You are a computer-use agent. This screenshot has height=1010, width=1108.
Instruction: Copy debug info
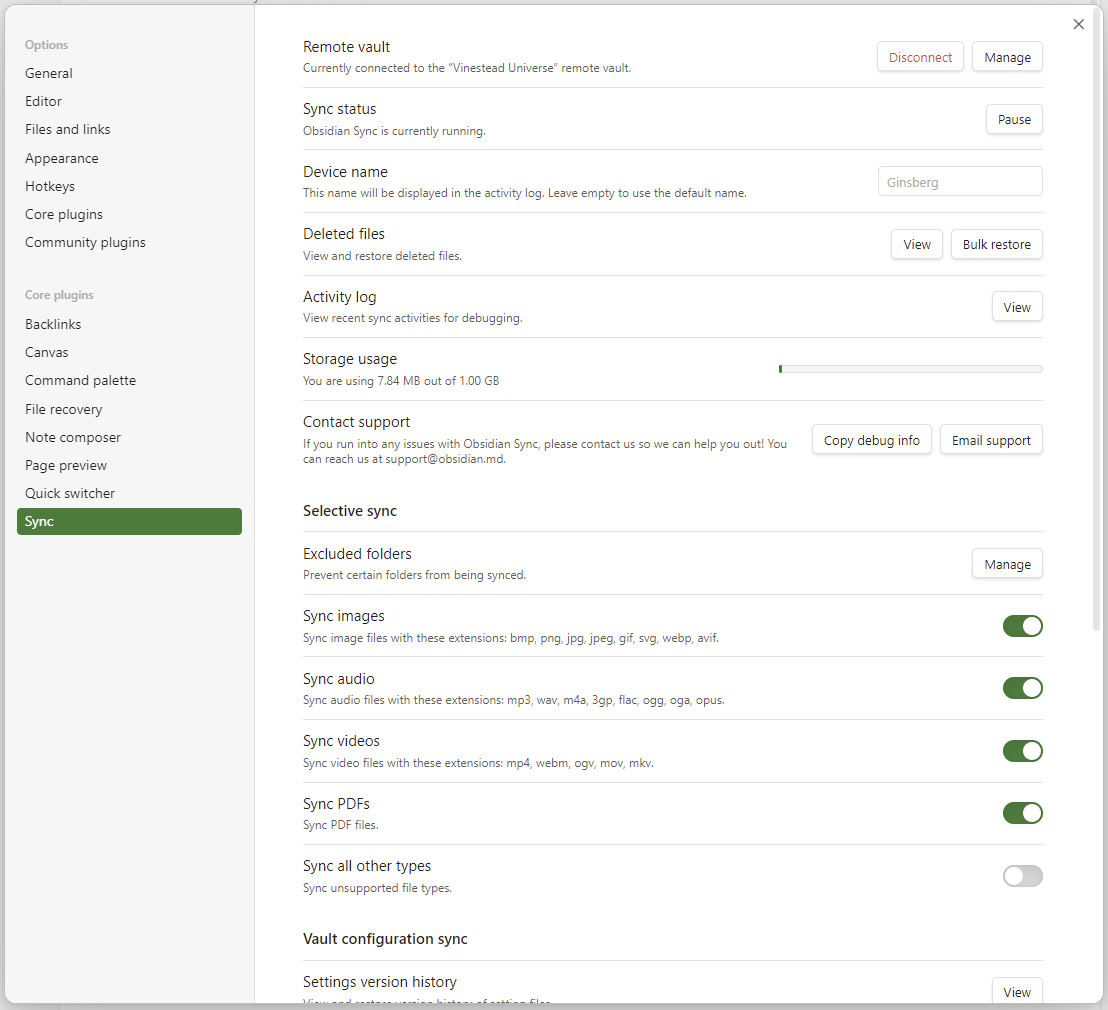point(871,440)
